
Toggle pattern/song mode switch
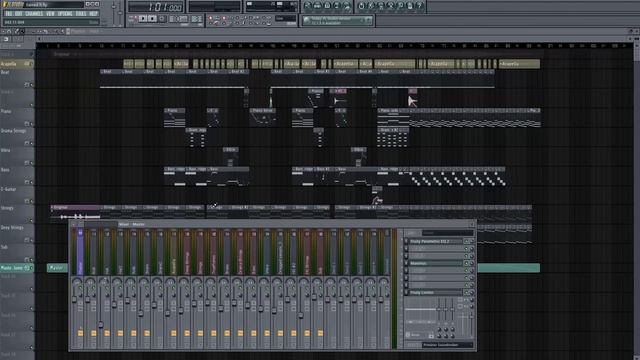(x=132, y=19)
